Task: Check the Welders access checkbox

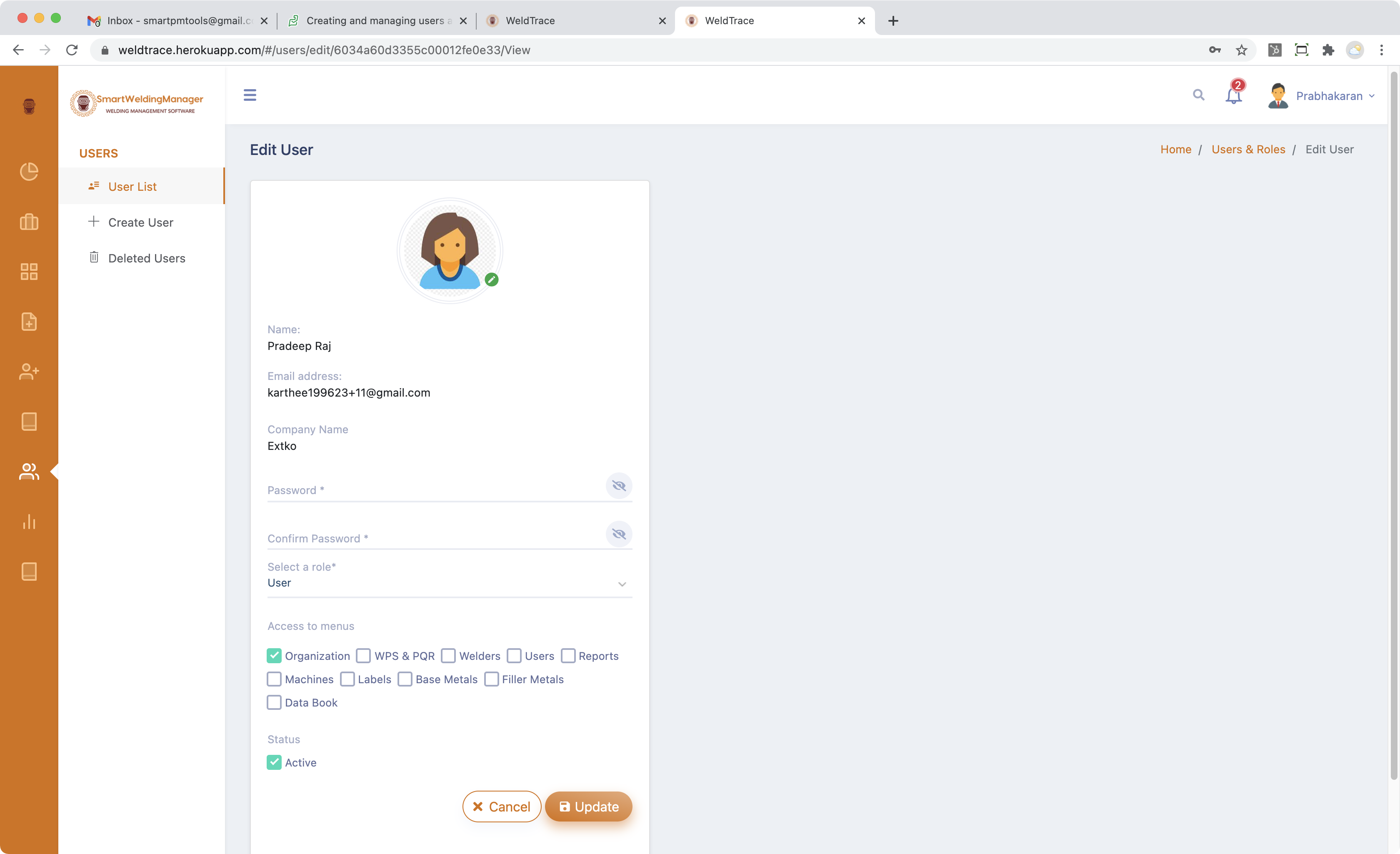Action: (x=448, y=656)
